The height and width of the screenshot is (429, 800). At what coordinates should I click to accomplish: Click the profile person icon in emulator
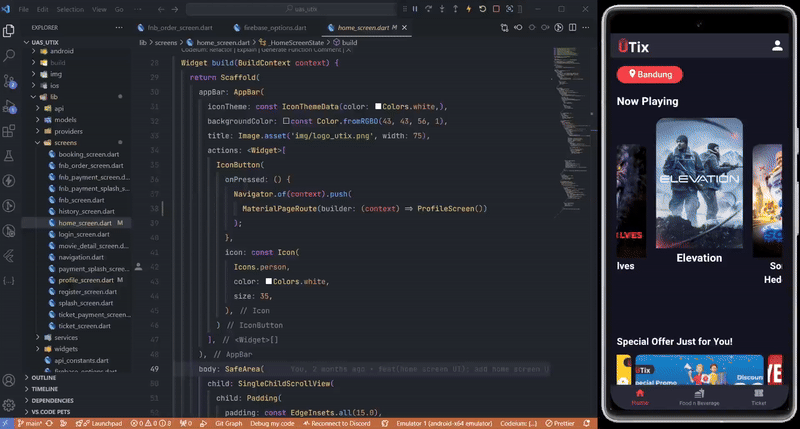(777, 46)
